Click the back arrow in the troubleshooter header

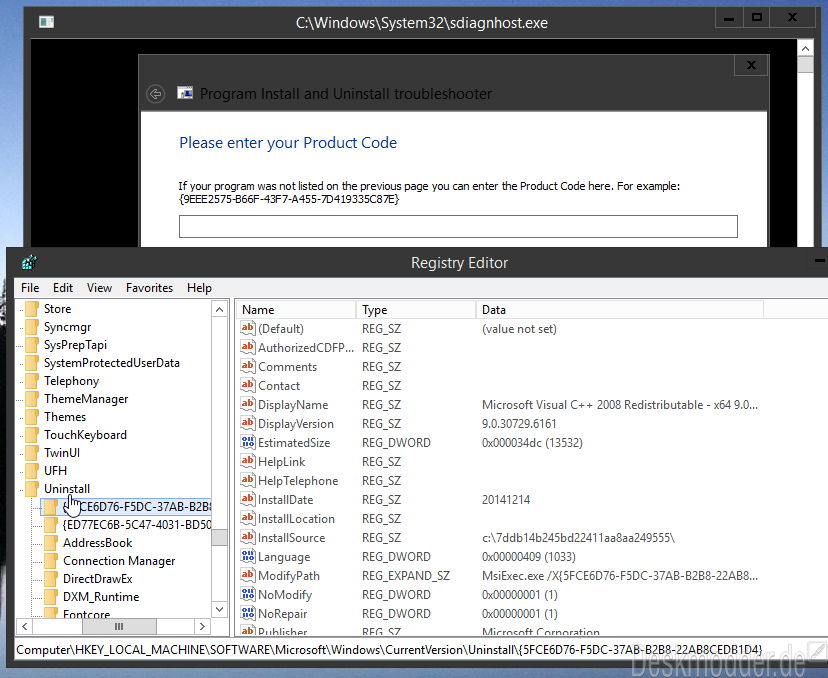click(x=155, y=94)
